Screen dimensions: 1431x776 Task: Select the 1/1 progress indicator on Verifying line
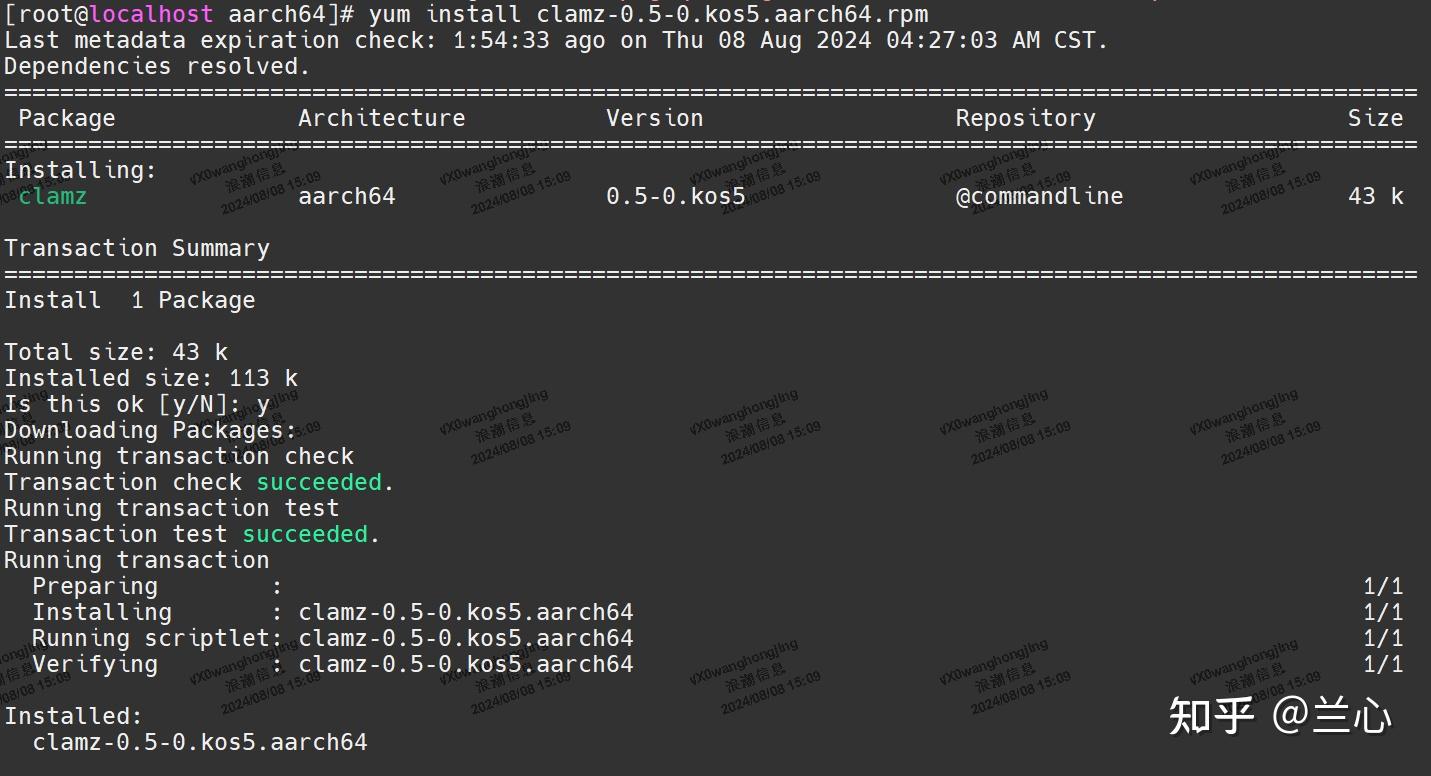coord(1385,663)
